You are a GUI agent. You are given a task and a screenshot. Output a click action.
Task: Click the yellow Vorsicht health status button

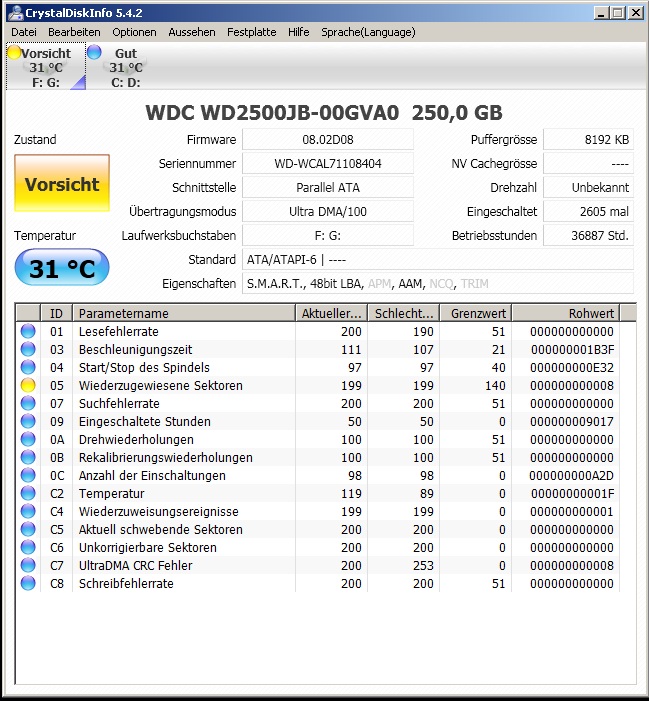62,183
